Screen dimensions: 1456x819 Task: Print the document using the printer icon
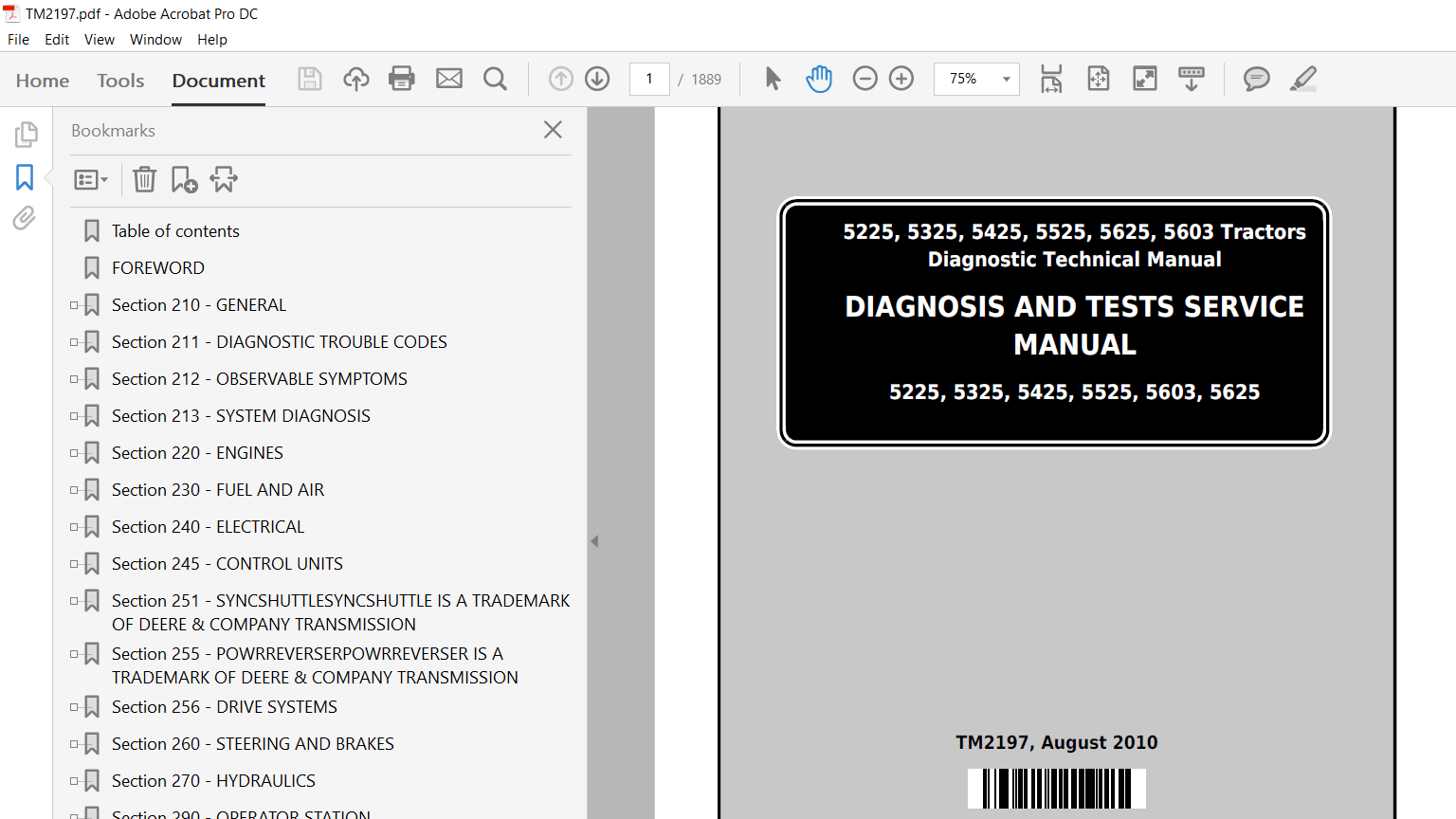pos(402,79)
